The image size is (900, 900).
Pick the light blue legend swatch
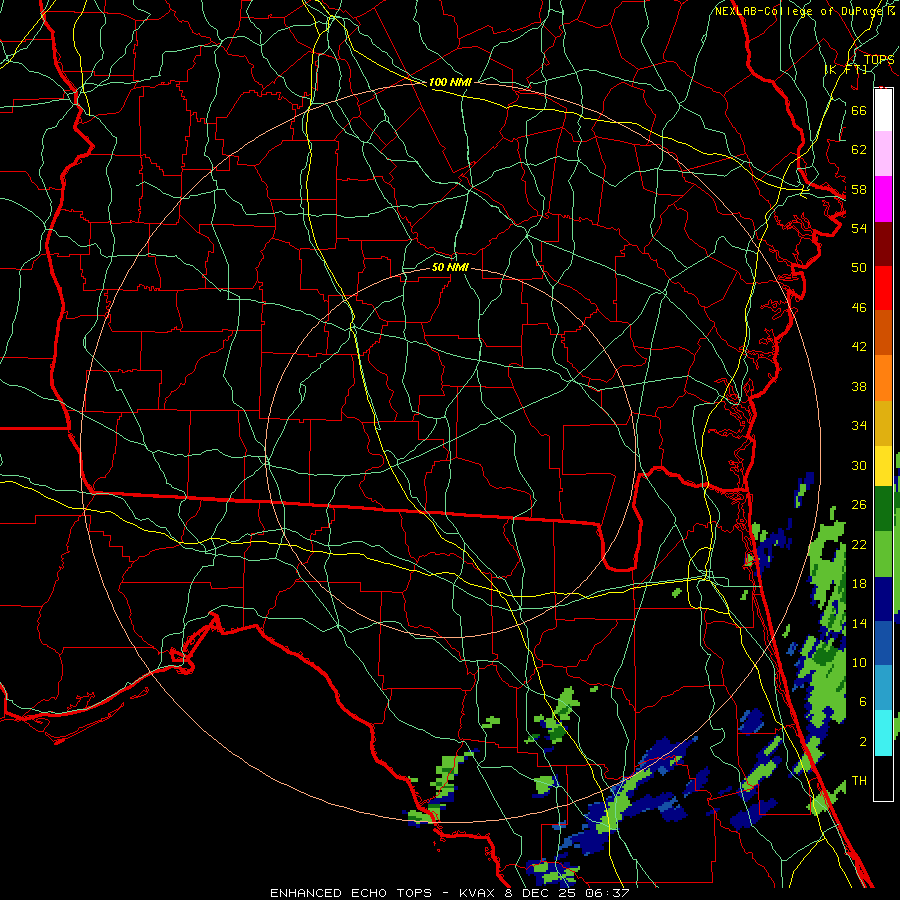click(x=883, y=687)
